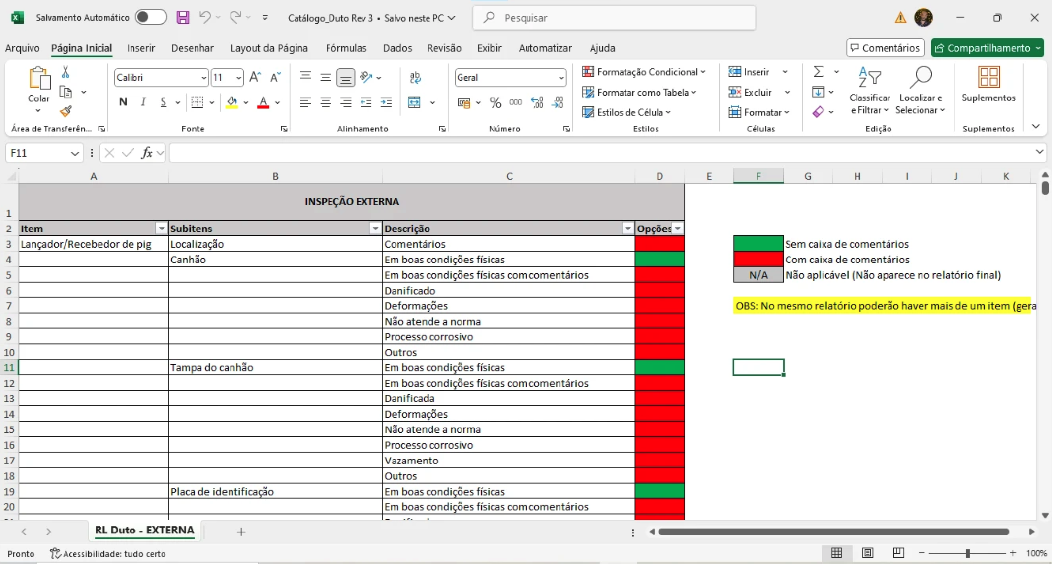Click the Format Painter brush icon
The image size is (1052, 564).
(66, 111)
